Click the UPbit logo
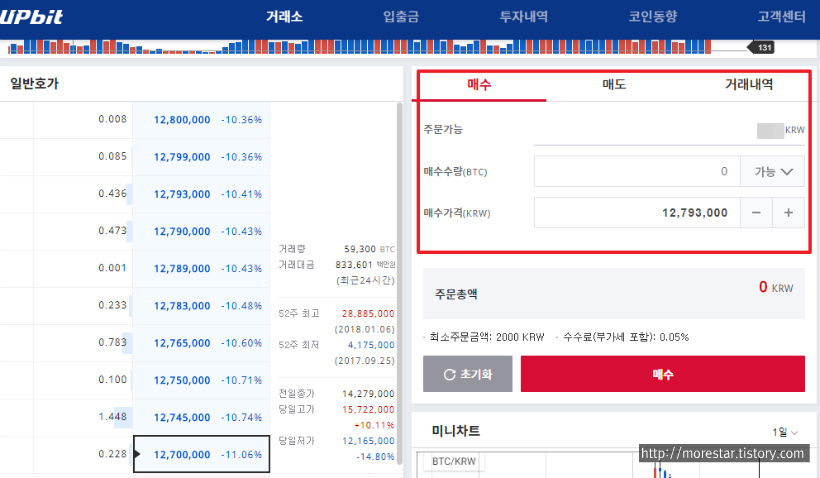Image resolution: width=820 pixels, height=478 pixels. [31, 17]
